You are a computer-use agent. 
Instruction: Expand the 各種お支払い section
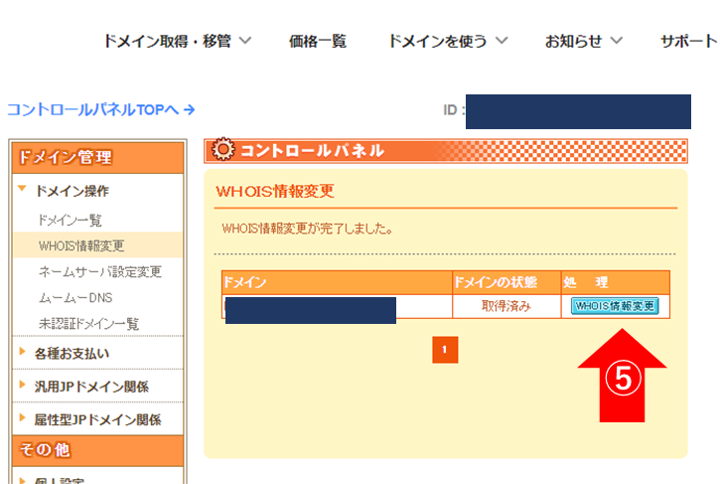pos(72,353)
